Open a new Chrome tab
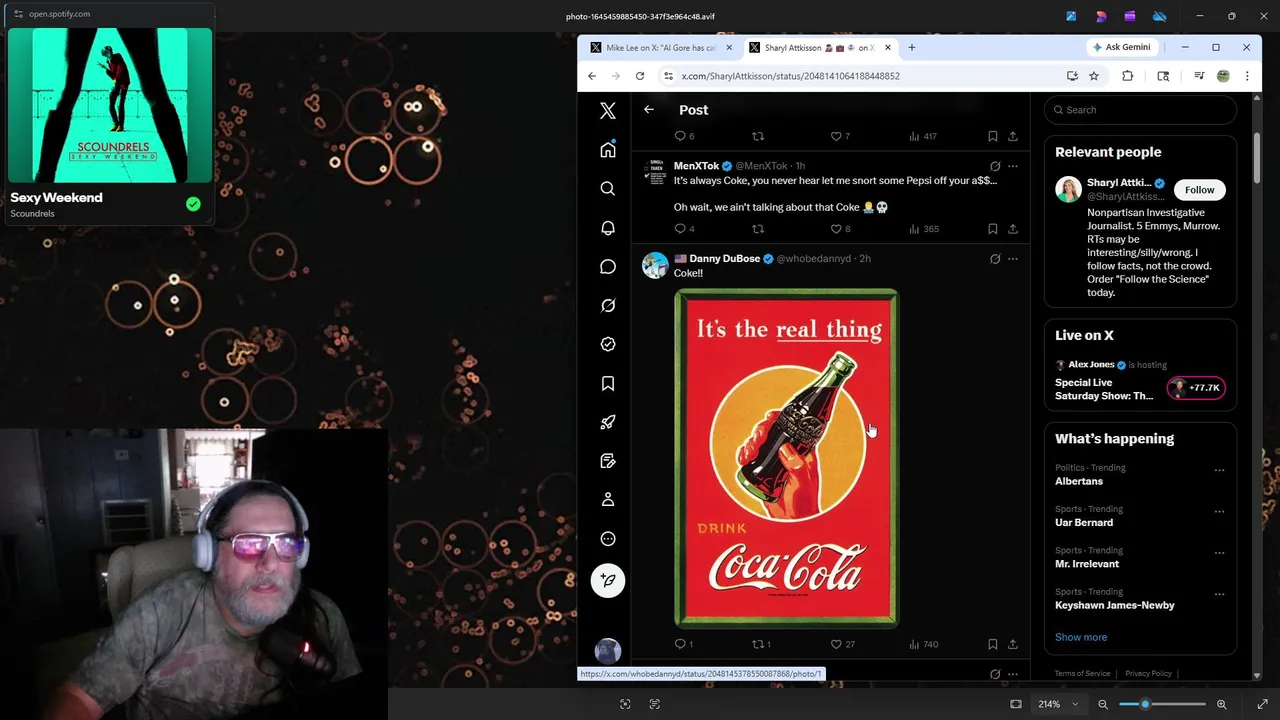1280x720 pixels. point(911,48)
